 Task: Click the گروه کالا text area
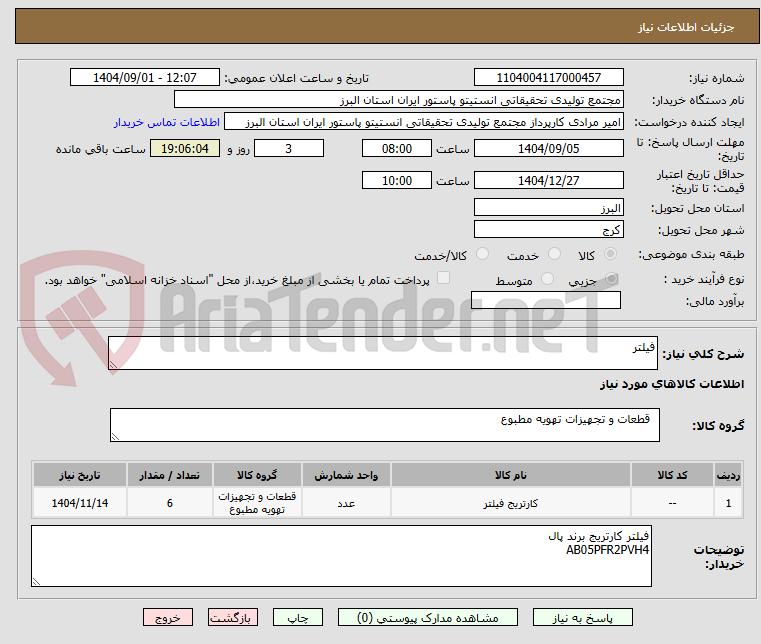click(x=384, y=425)
